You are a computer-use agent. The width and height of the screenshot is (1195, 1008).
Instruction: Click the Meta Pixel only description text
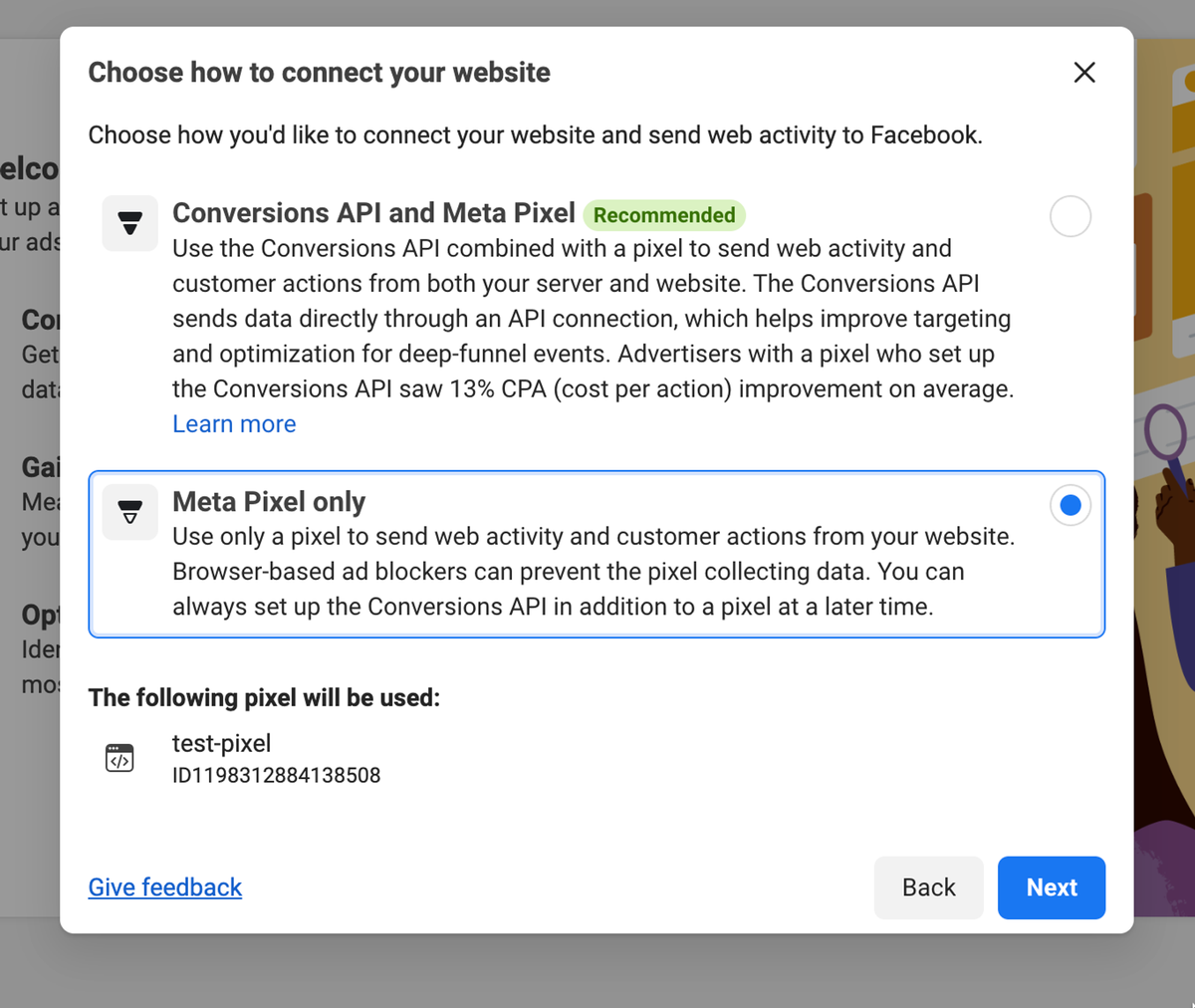(x=594, y=572)
